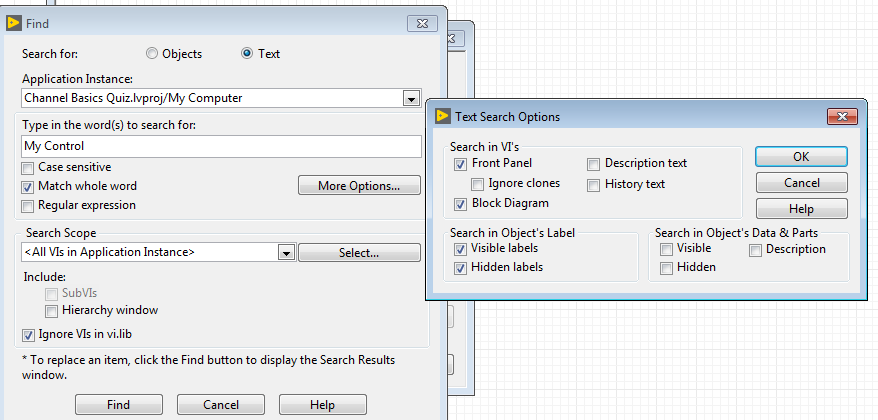Select the Text search radio button

click(247, 54)
